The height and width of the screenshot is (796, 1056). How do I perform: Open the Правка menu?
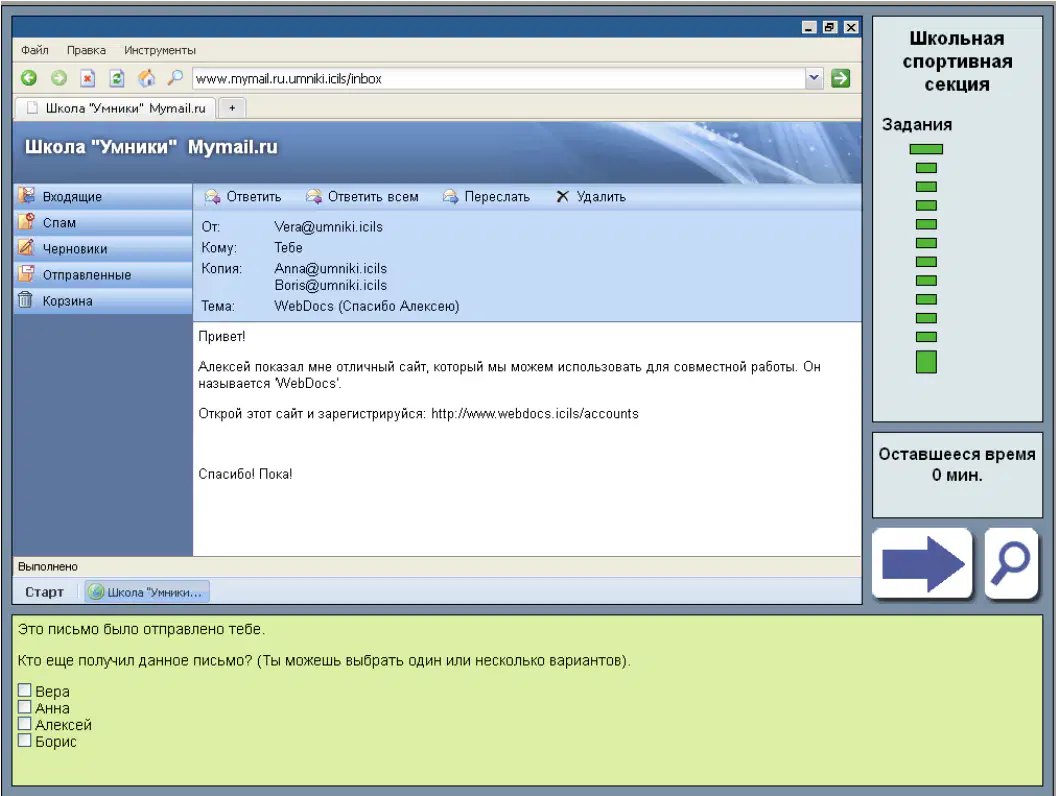point(86,50)
